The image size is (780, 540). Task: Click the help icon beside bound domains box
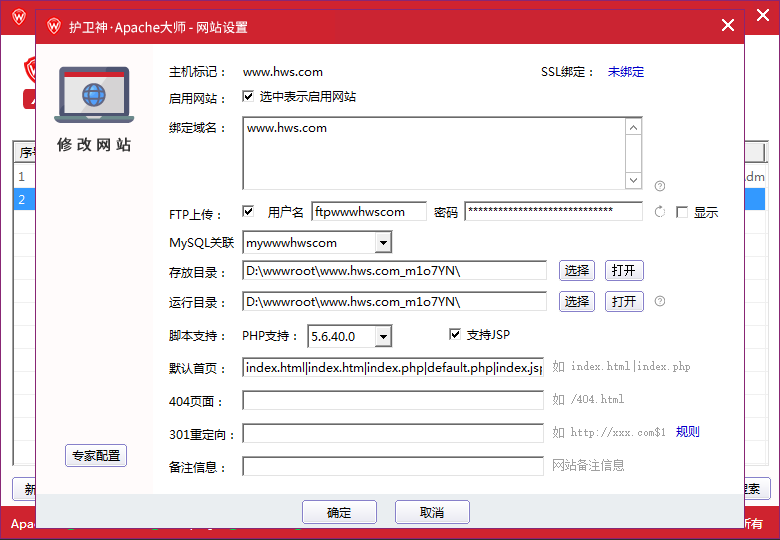pyautogui.click(x=660, y=186)
